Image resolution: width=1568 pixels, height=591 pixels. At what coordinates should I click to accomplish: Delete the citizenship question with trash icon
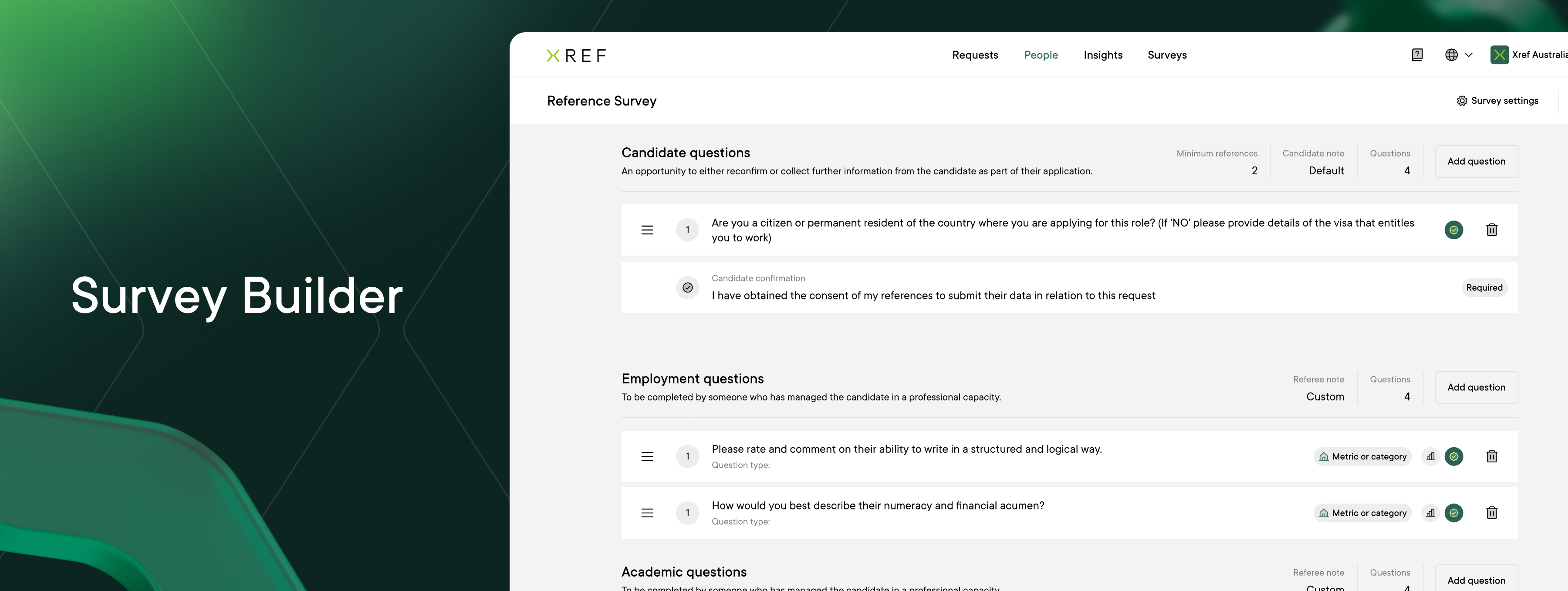tap(1491, 230)
